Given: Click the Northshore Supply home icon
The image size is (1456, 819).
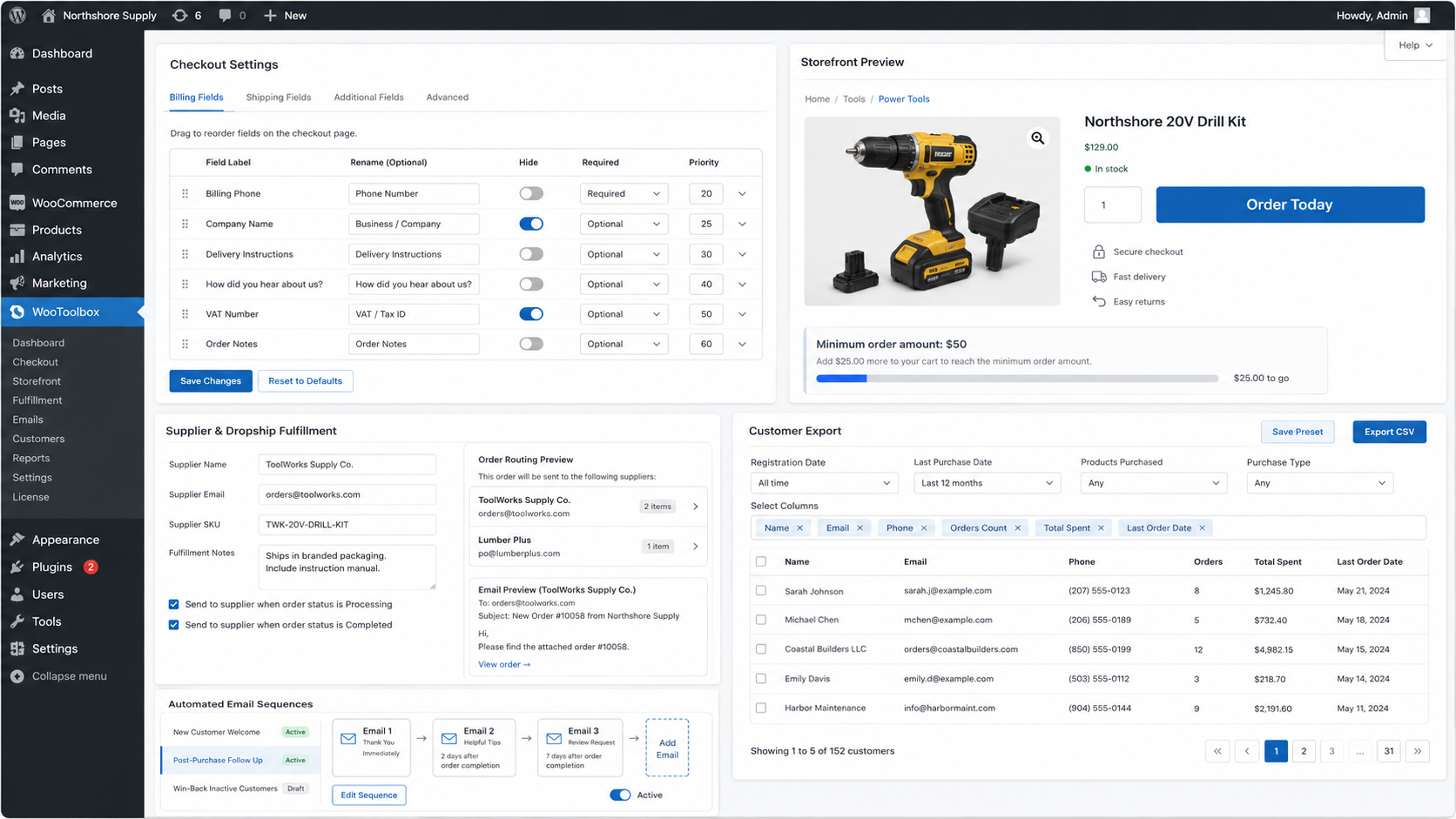Looking at the screenshot, I should 49,15.
